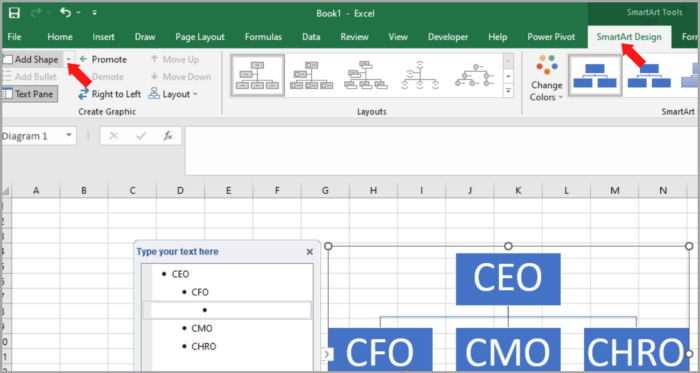
Task: Collapse text pane using side arrow tab
Action: [327, 354]
